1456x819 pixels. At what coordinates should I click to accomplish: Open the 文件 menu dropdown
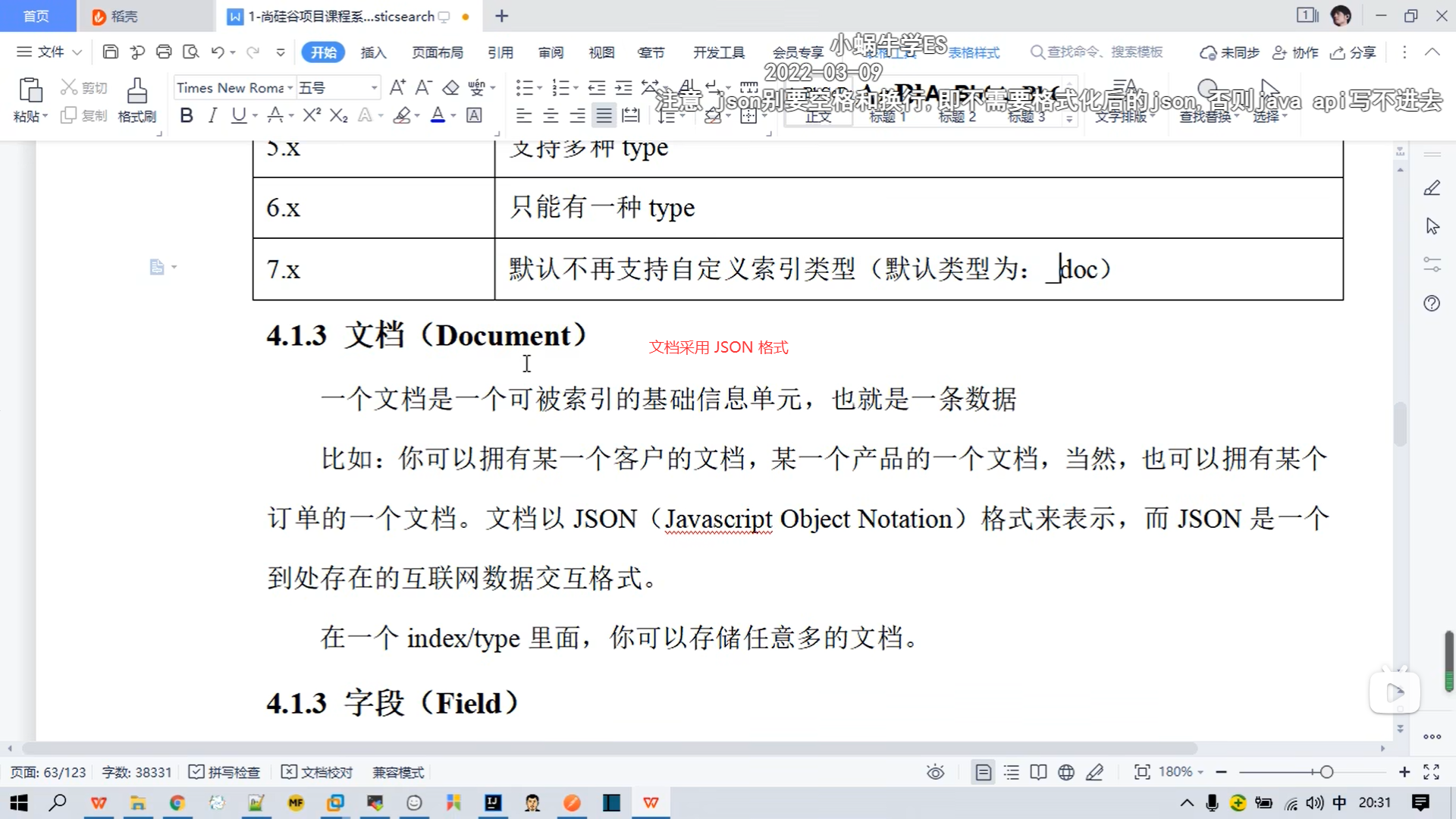[x=50, y=52]
